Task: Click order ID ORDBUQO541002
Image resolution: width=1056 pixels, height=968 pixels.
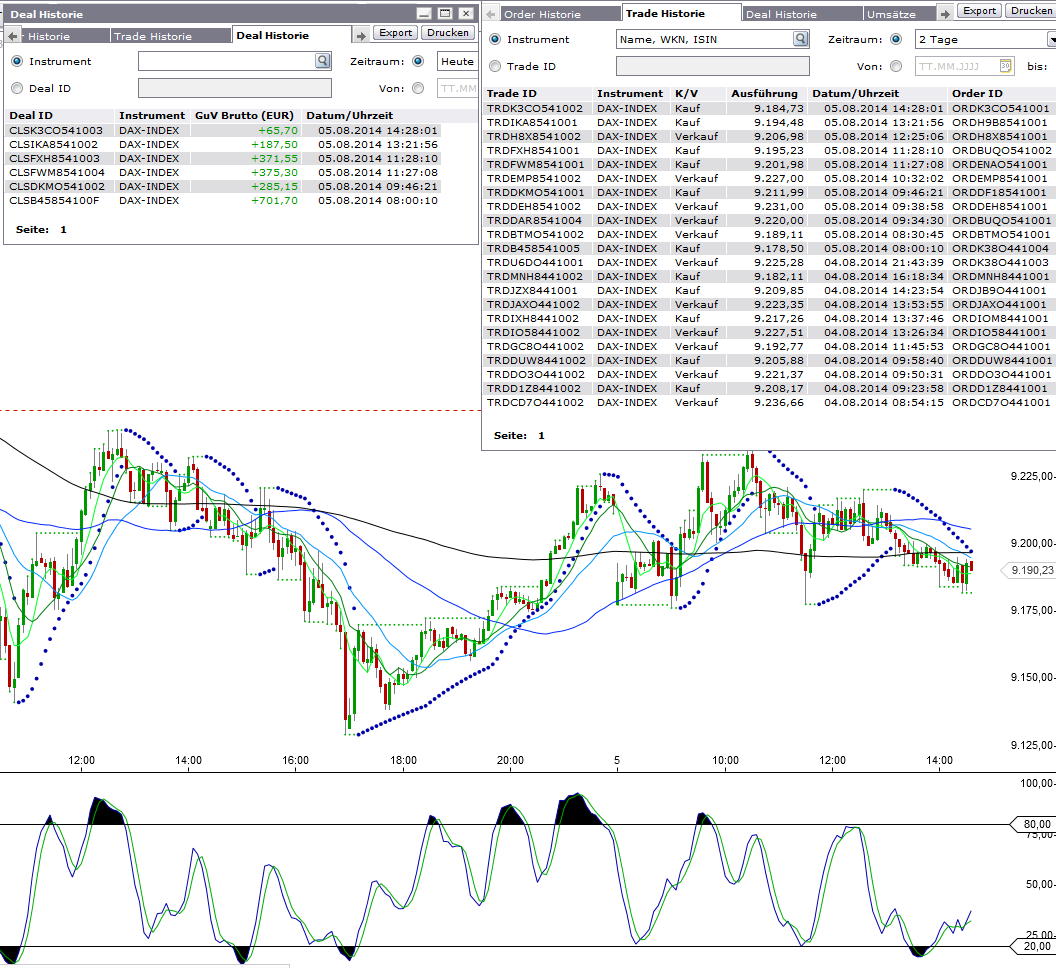Action: pyautogui.click(x=1001, y=150)
